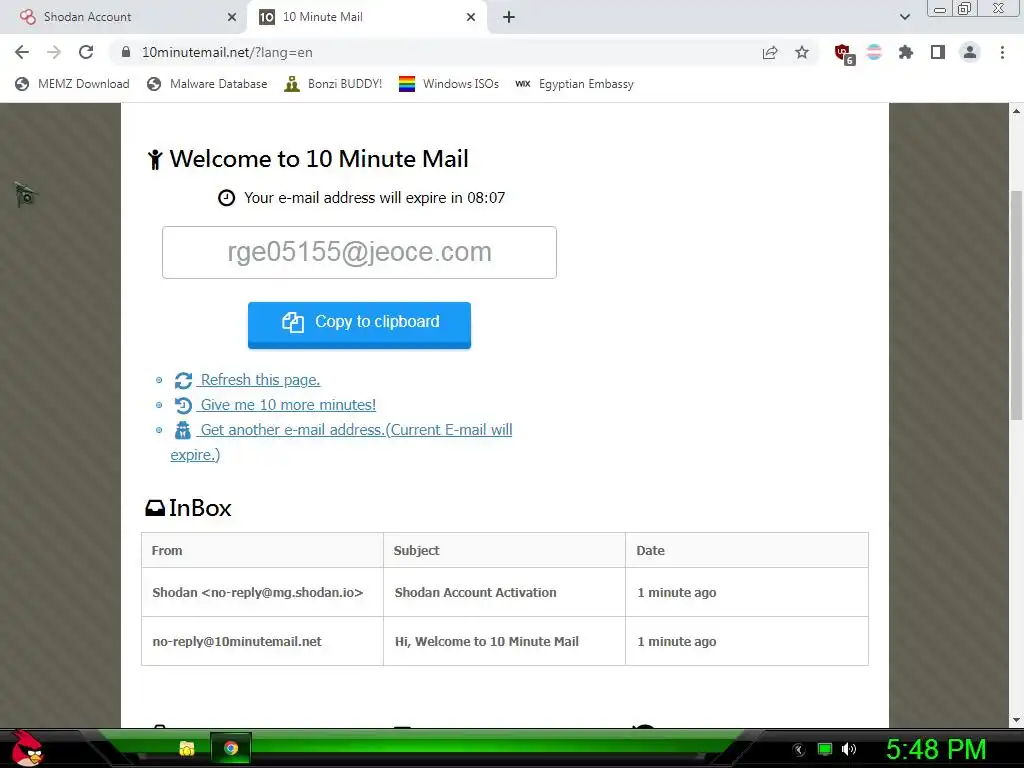This screenshot has height=768, width=1024.
Task: Click the small flag icon on the left margin
Action: coord(25,194)
